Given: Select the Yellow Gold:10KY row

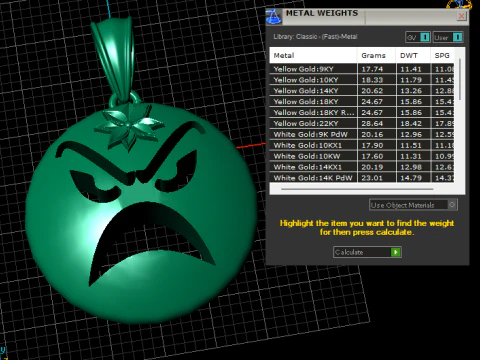Looking at the screenshot, I should (x=362, y=80).
